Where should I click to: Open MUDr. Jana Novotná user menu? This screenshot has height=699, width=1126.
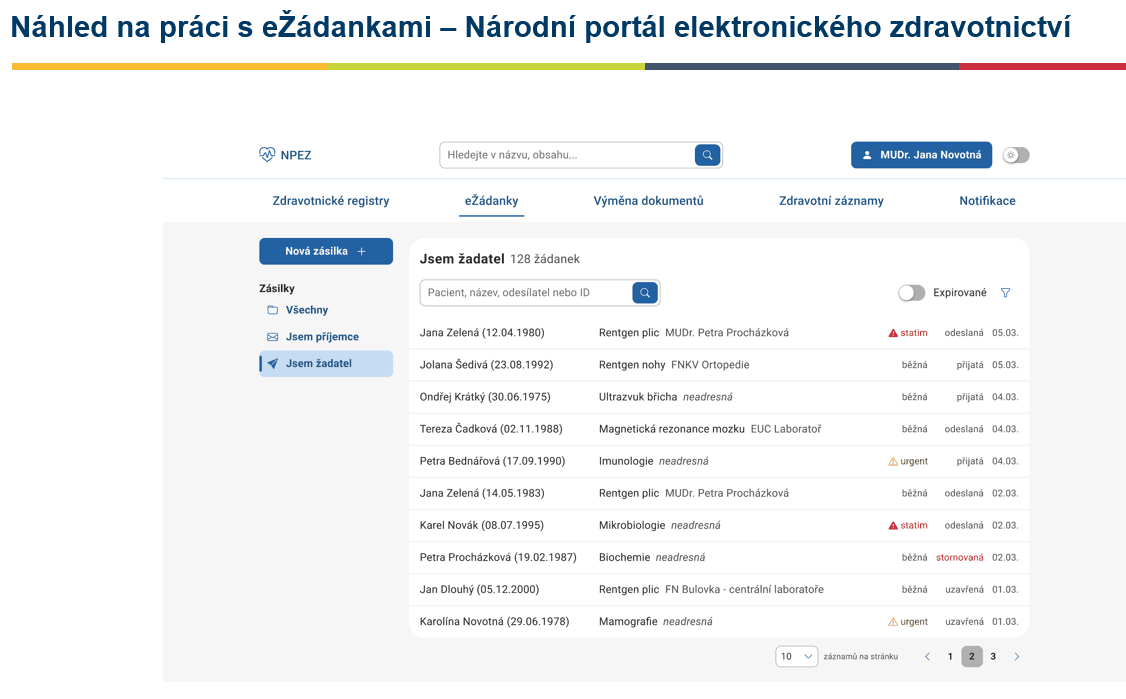[x=921, y=155]
